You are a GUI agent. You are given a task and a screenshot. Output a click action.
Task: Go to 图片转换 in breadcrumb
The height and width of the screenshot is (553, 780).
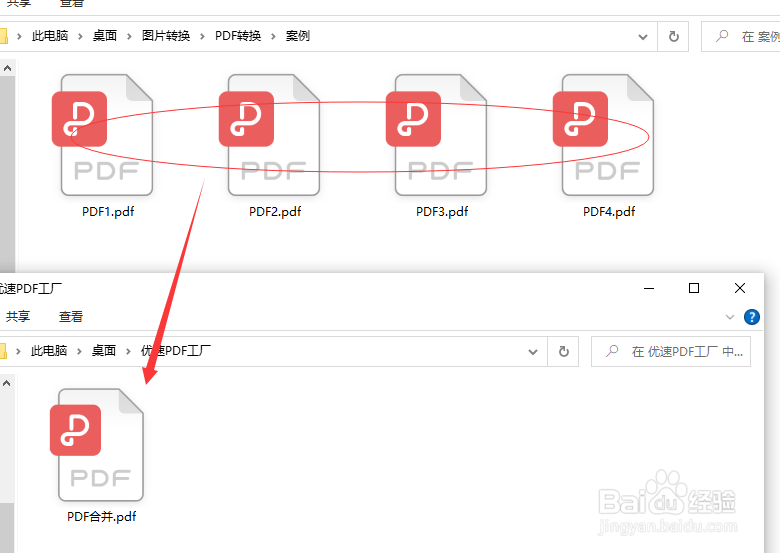(x=166, y=36)
